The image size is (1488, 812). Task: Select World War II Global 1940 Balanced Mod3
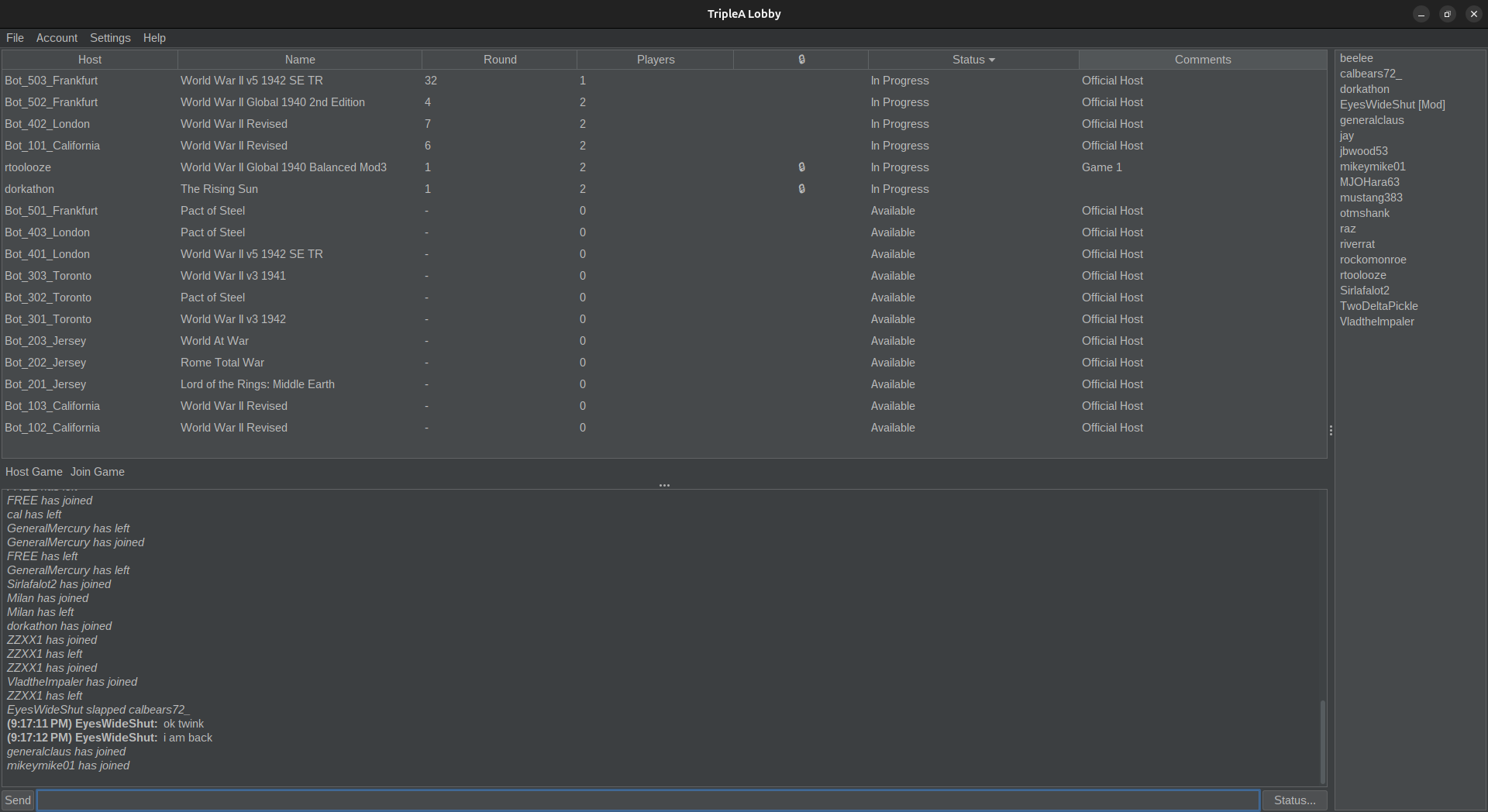coord(284,167)
